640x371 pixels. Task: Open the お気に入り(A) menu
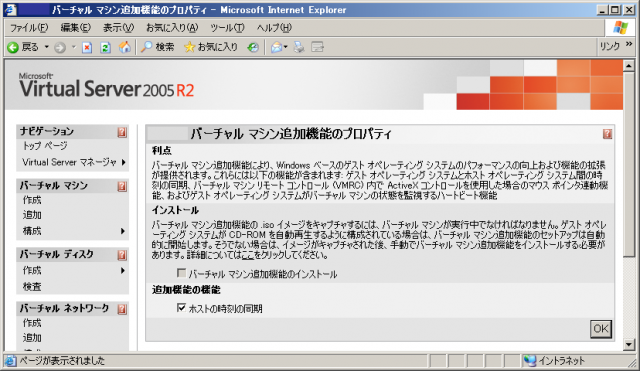pos(172,28)
